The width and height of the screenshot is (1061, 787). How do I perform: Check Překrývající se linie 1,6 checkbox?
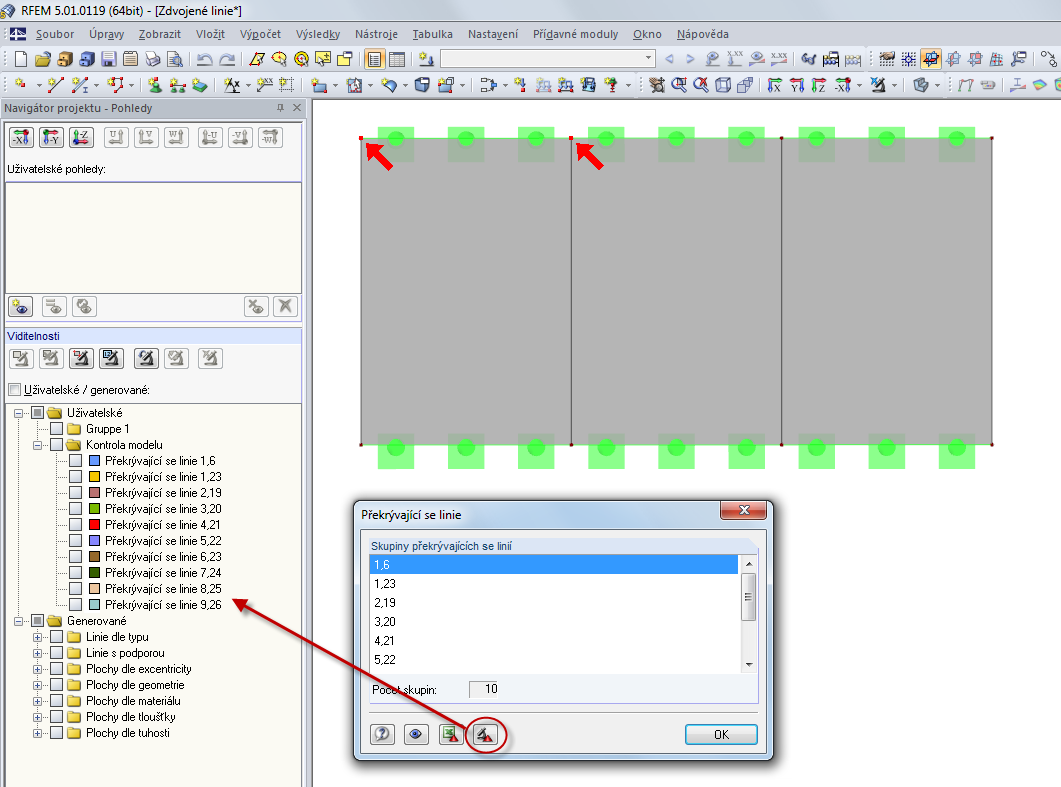(76, 461)
